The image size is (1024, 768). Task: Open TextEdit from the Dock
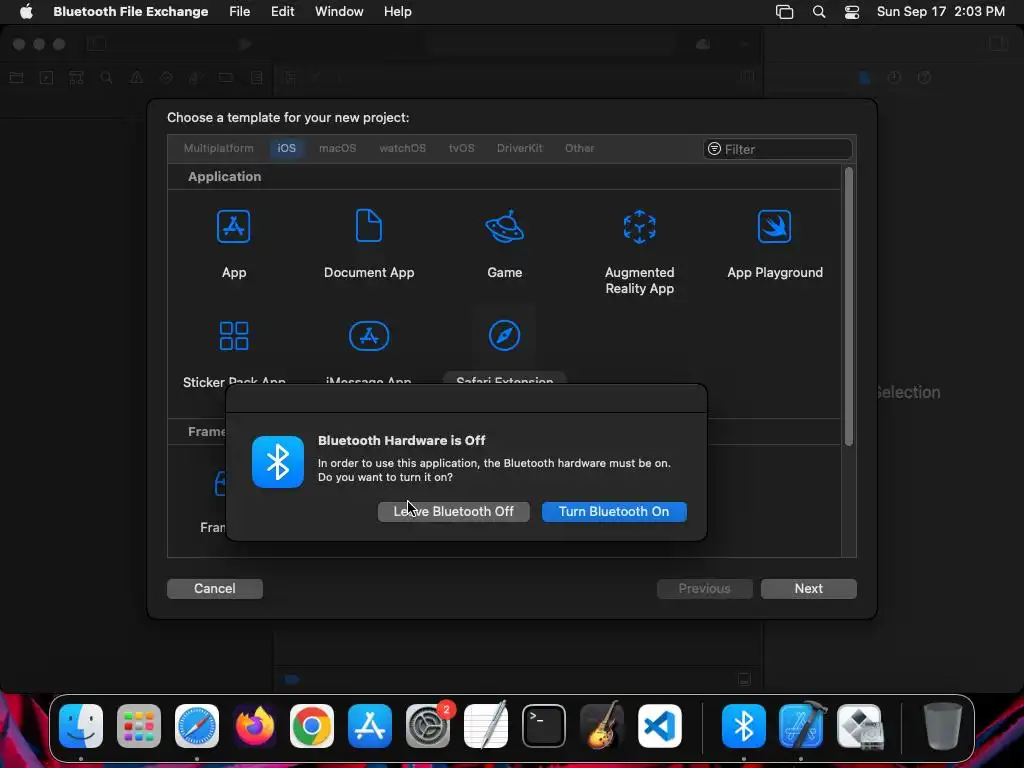click(x=485, y=726)
